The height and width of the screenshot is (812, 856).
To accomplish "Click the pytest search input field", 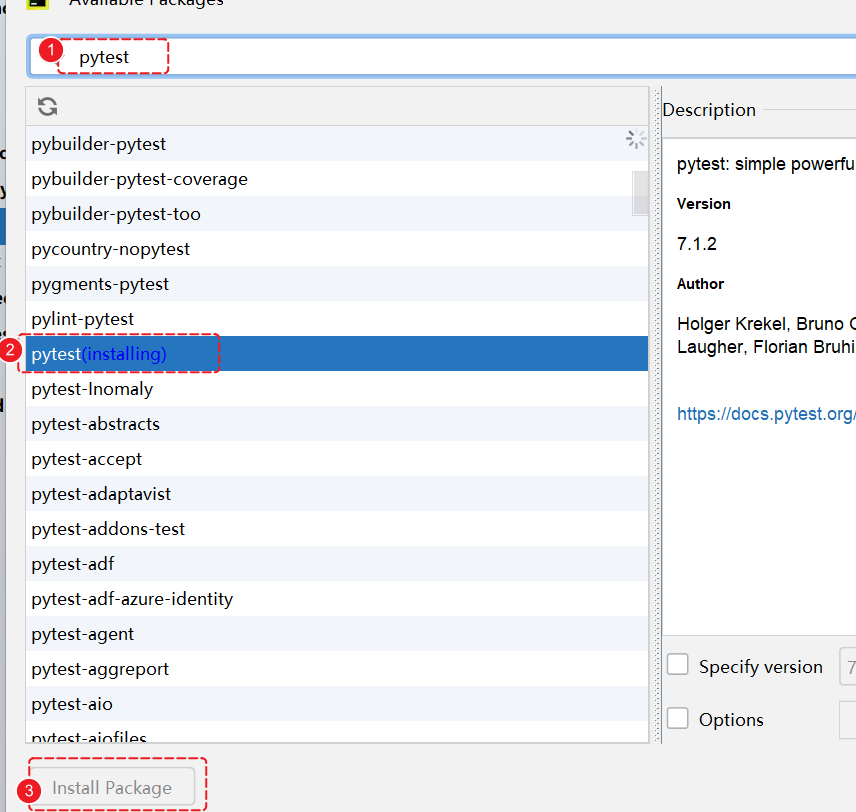I will pyautogui.click(x=442, y=57).
